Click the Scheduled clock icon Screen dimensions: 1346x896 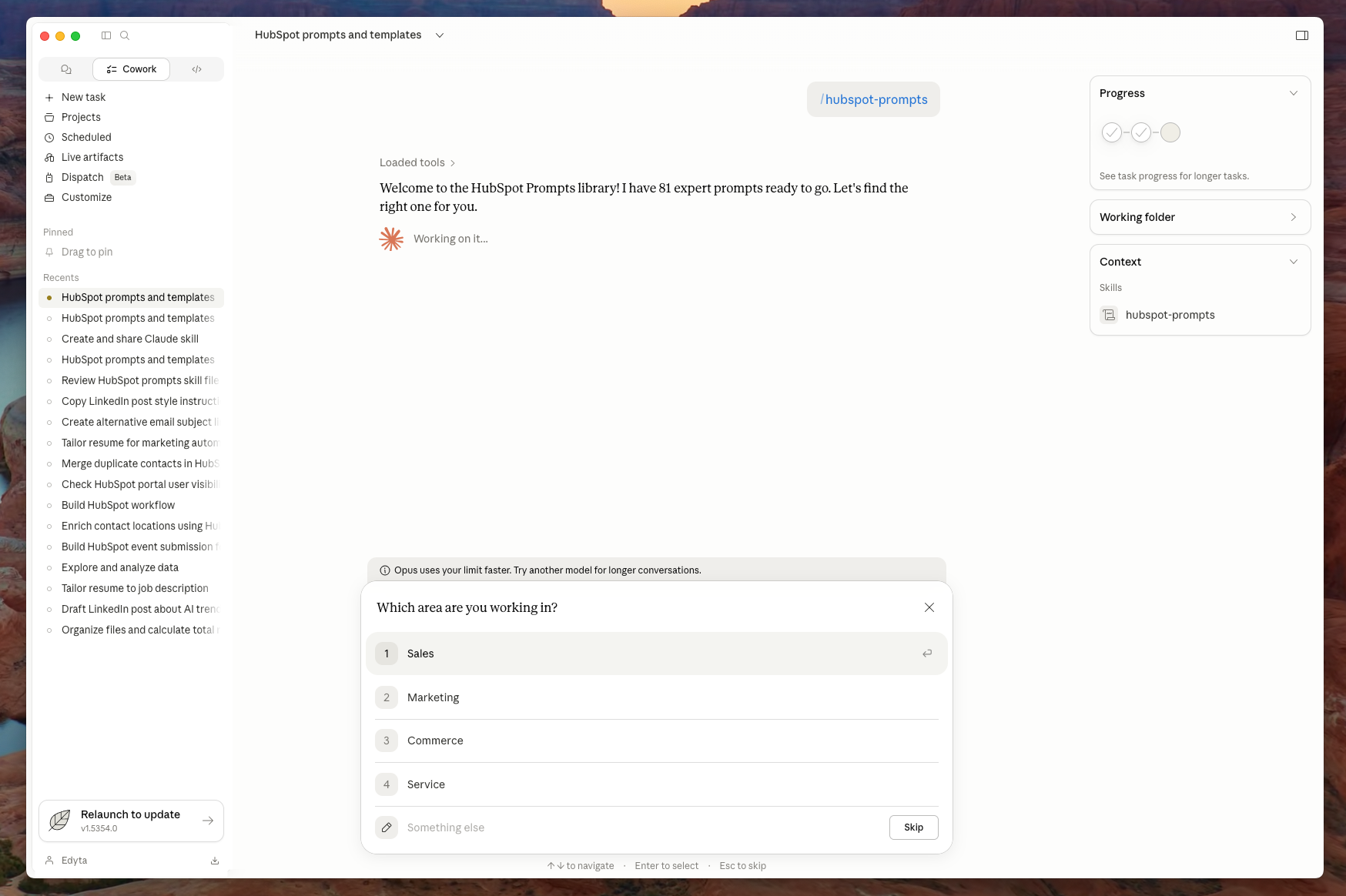click(x=49, y=137)
